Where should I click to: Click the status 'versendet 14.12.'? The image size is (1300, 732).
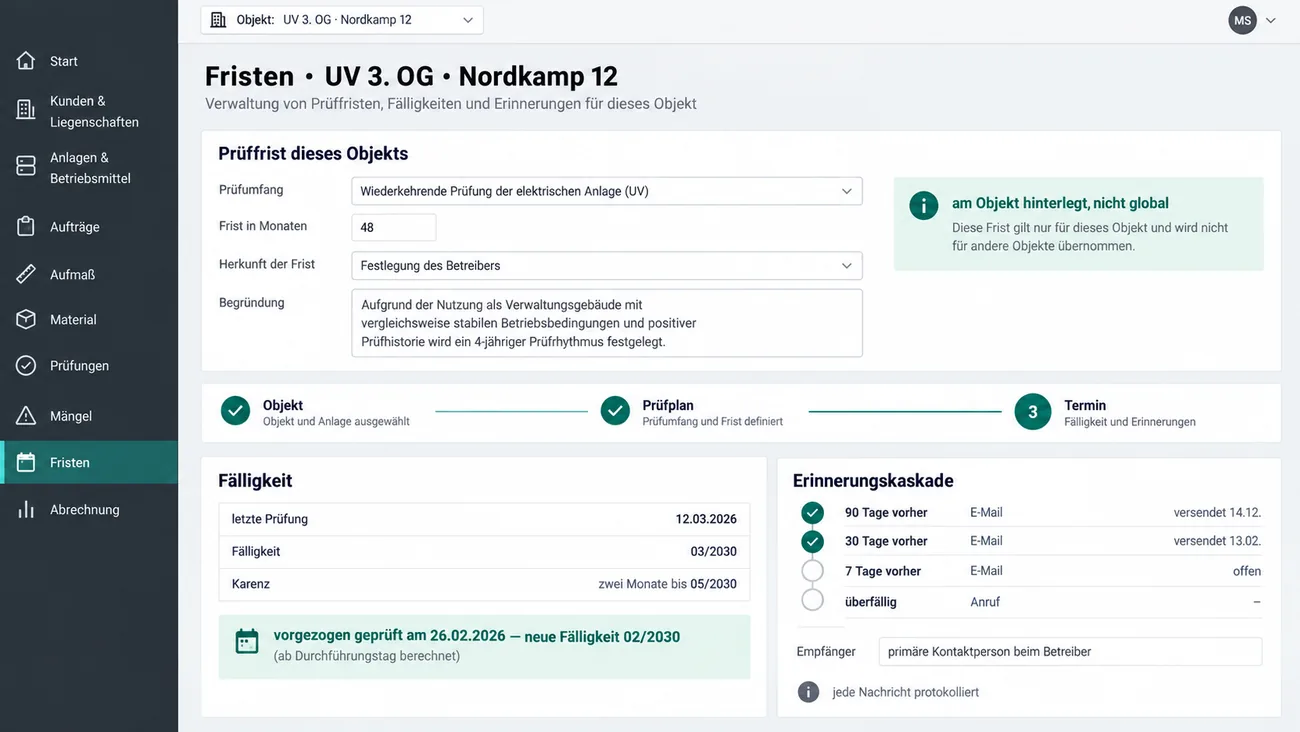click(1217, 512)
